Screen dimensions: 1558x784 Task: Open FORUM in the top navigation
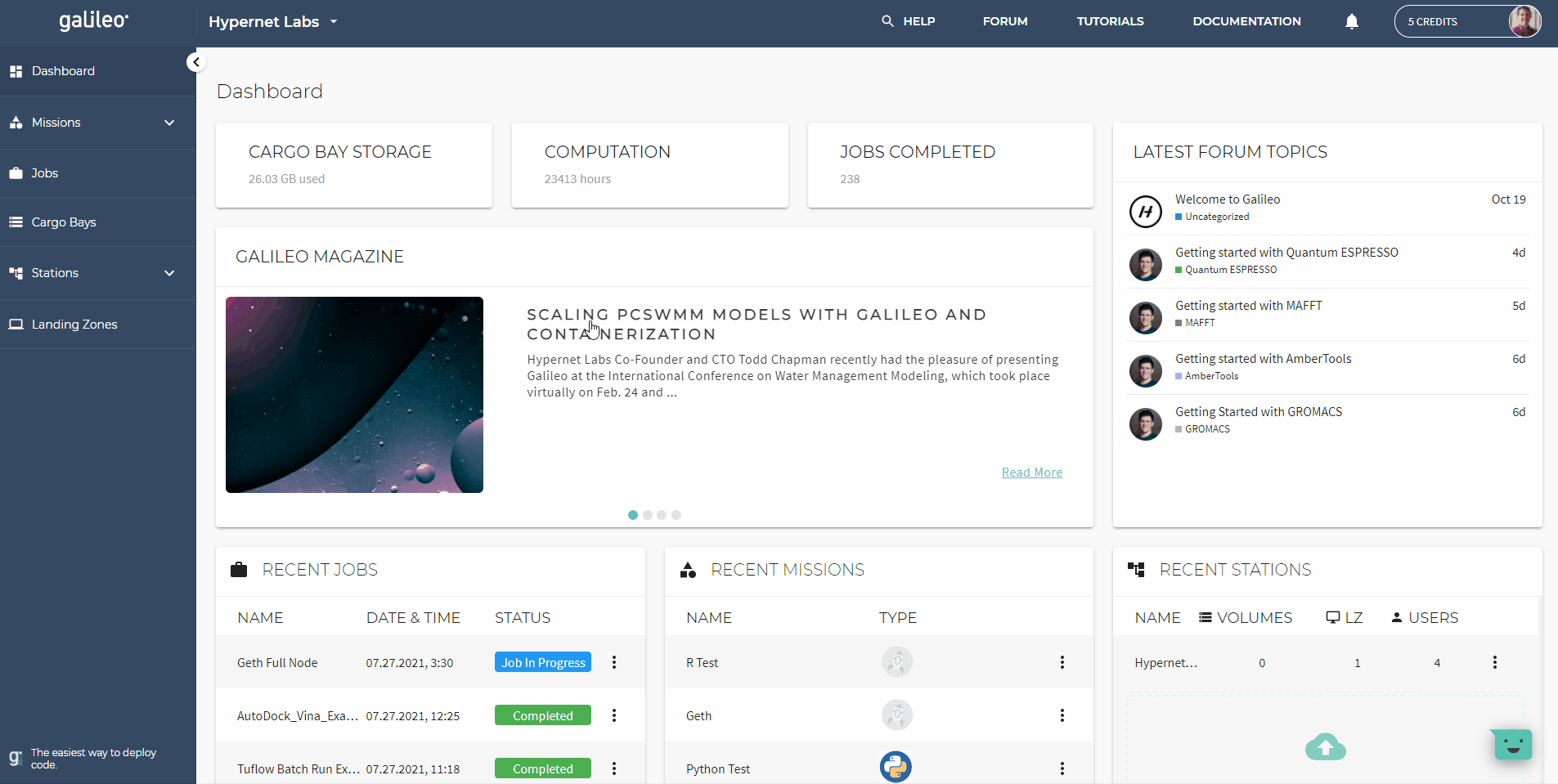pos(1005,21)
